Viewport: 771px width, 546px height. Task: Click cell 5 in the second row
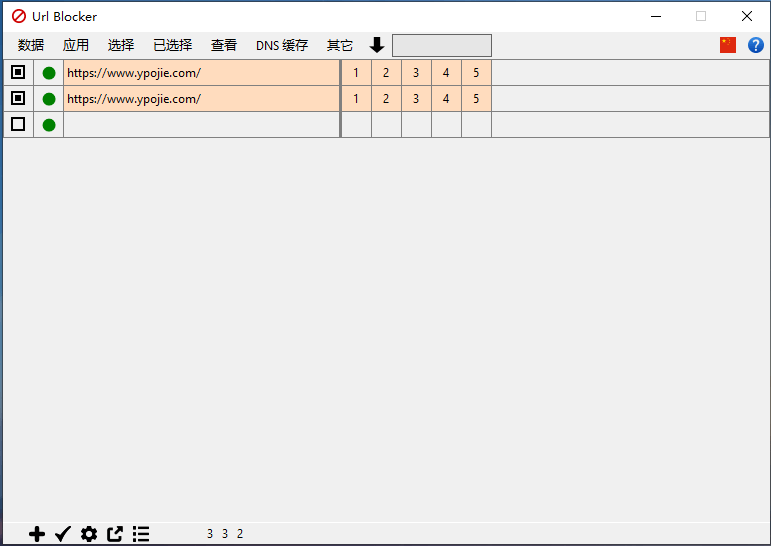pyautogui.click(x=476, y=99)
